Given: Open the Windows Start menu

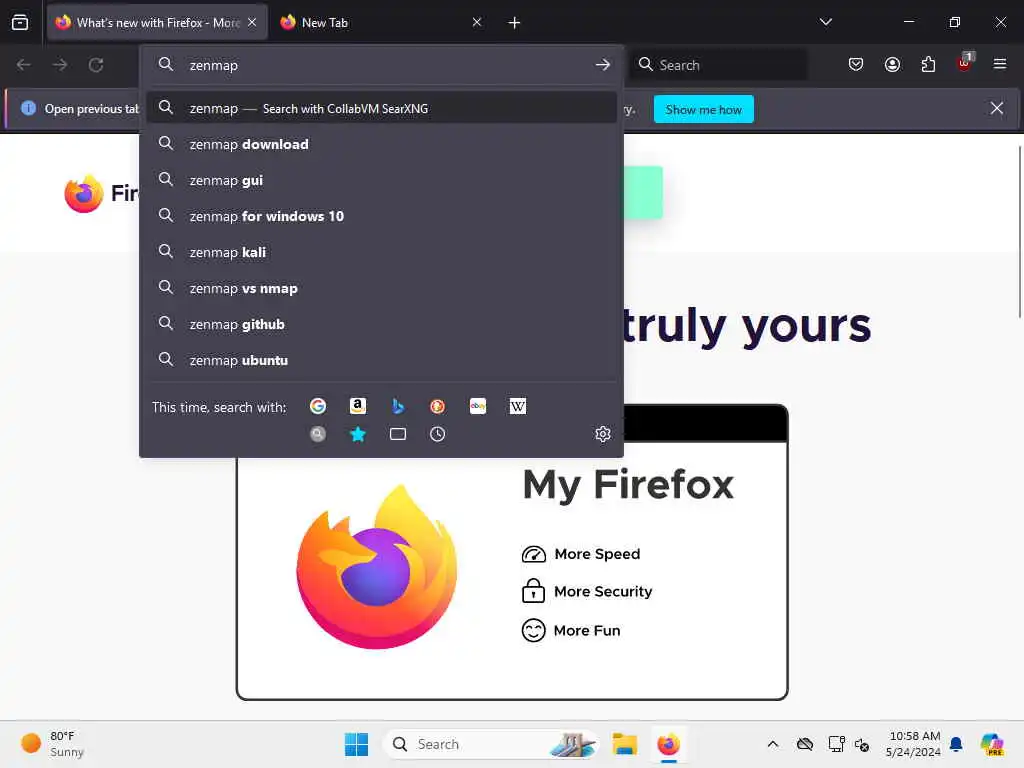Looking at the screenshot, I should click(x=356, y=744).
